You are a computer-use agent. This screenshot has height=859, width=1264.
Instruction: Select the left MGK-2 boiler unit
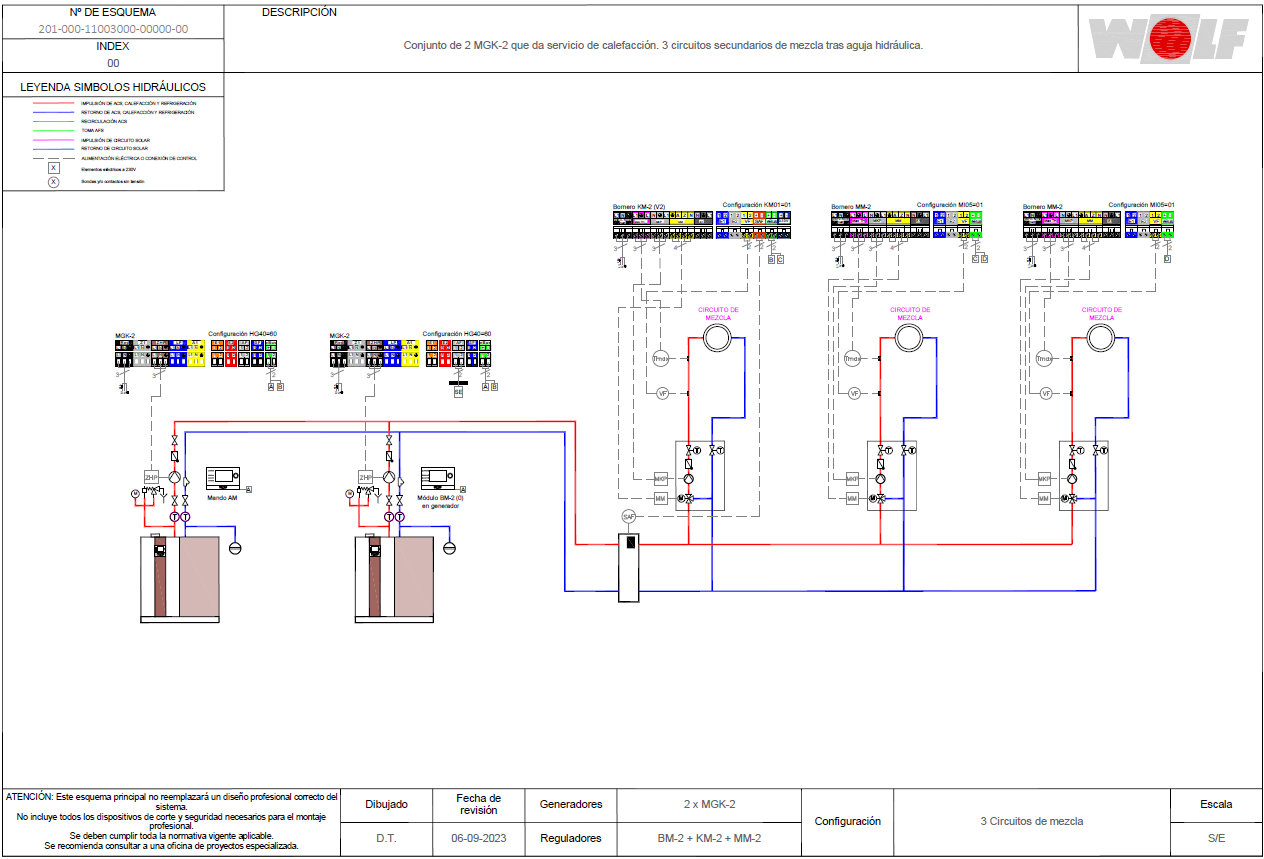point(179,579)
